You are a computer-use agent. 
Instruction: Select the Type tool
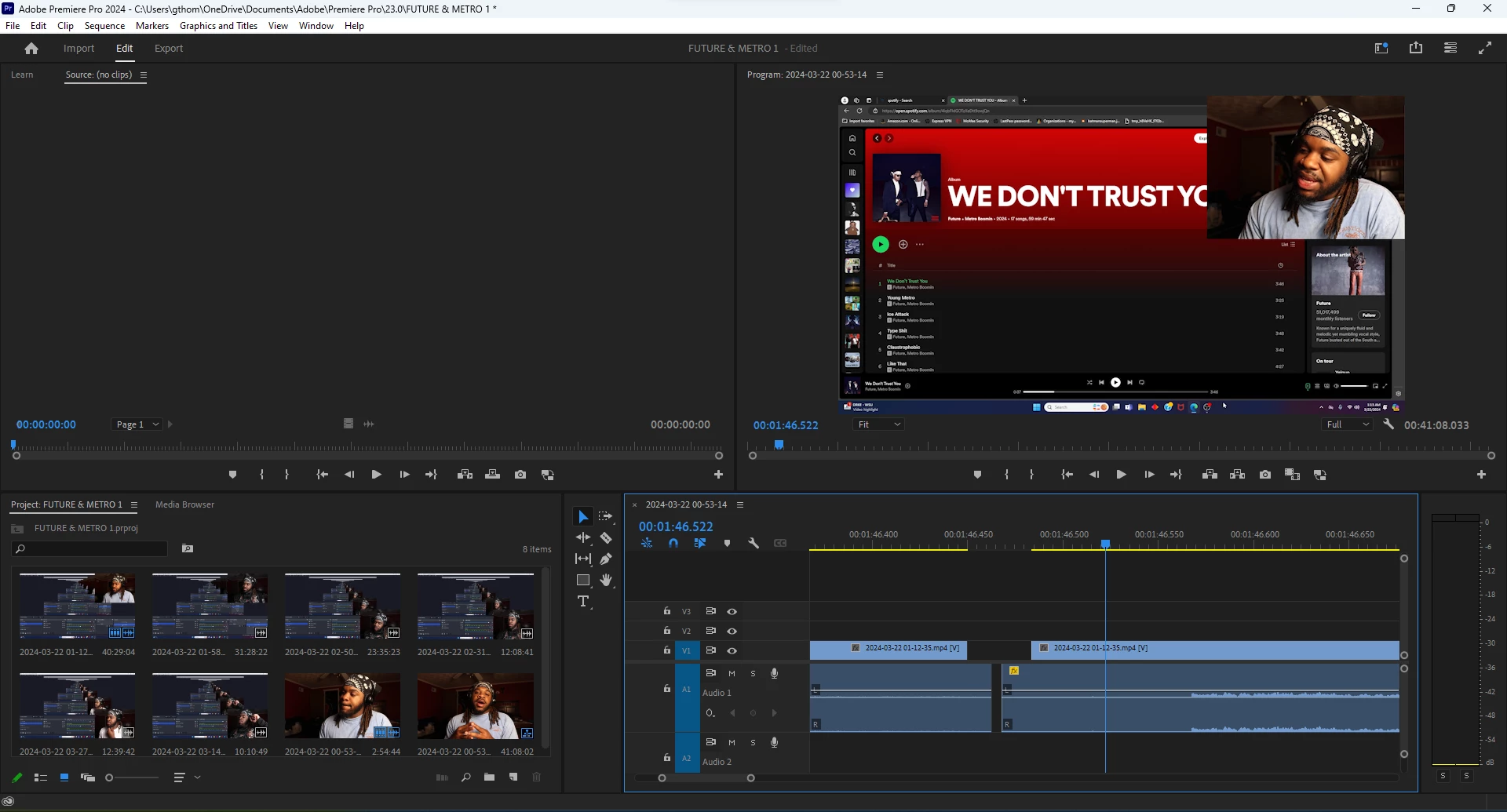click(583, 602)
